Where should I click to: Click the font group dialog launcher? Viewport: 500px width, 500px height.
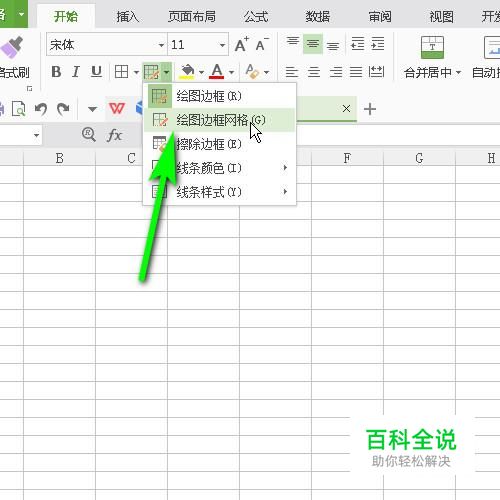tap(30, 88)
